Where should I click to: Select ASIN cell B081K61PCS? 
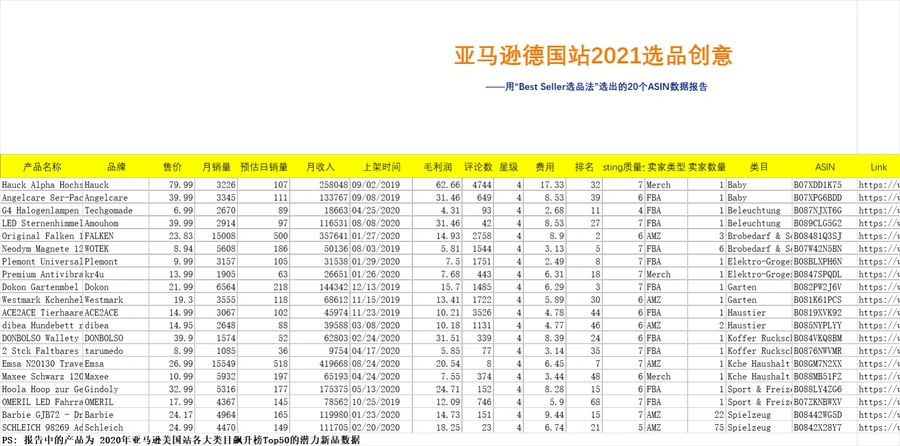tap(825, 300)
